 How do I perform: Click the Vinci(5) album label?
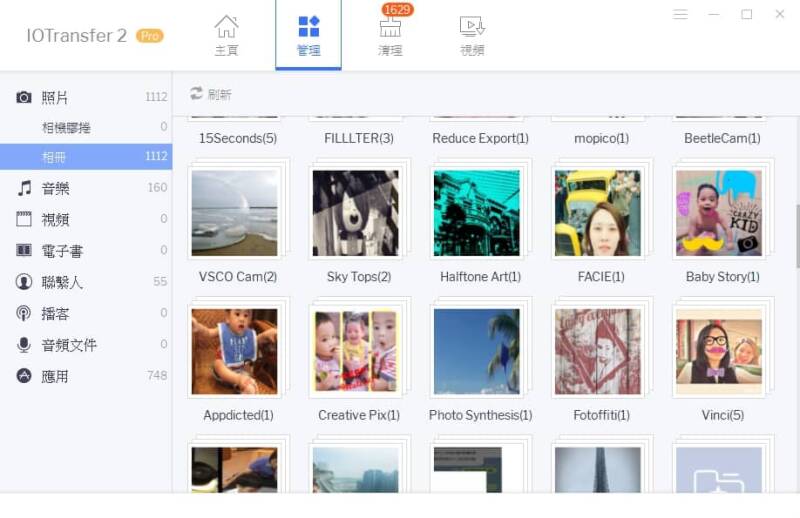722,415
